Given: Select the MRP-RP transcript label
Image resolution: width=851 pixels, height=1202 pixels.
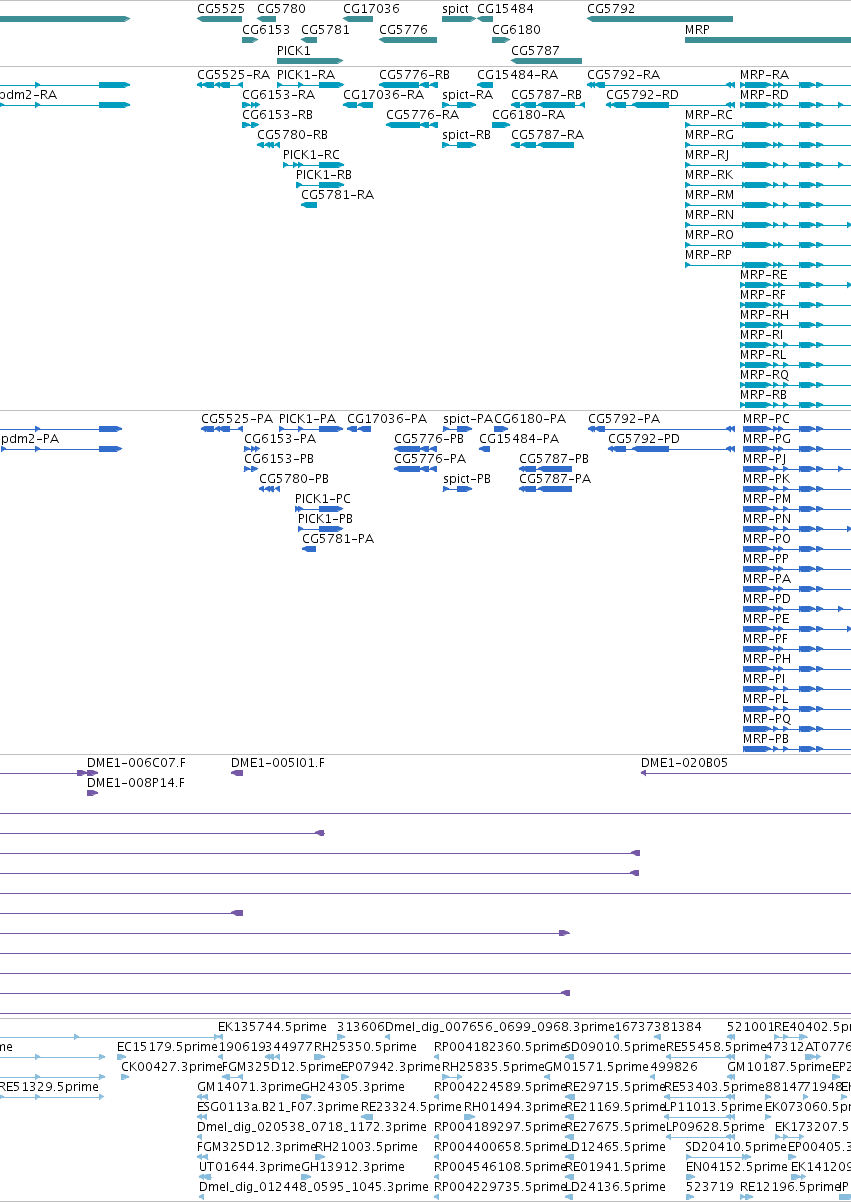Looking at the screenshot, I should click(x=709, y=255).
